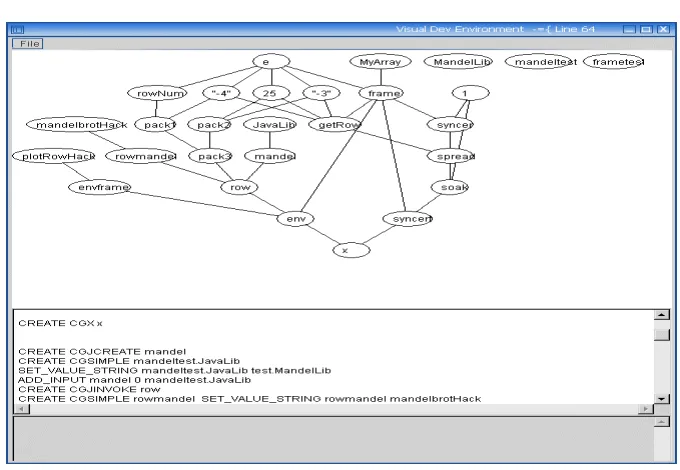Viewport: 680px width, 470px height.
Task: Select the node labeled 1
Action: coord(471,93)
